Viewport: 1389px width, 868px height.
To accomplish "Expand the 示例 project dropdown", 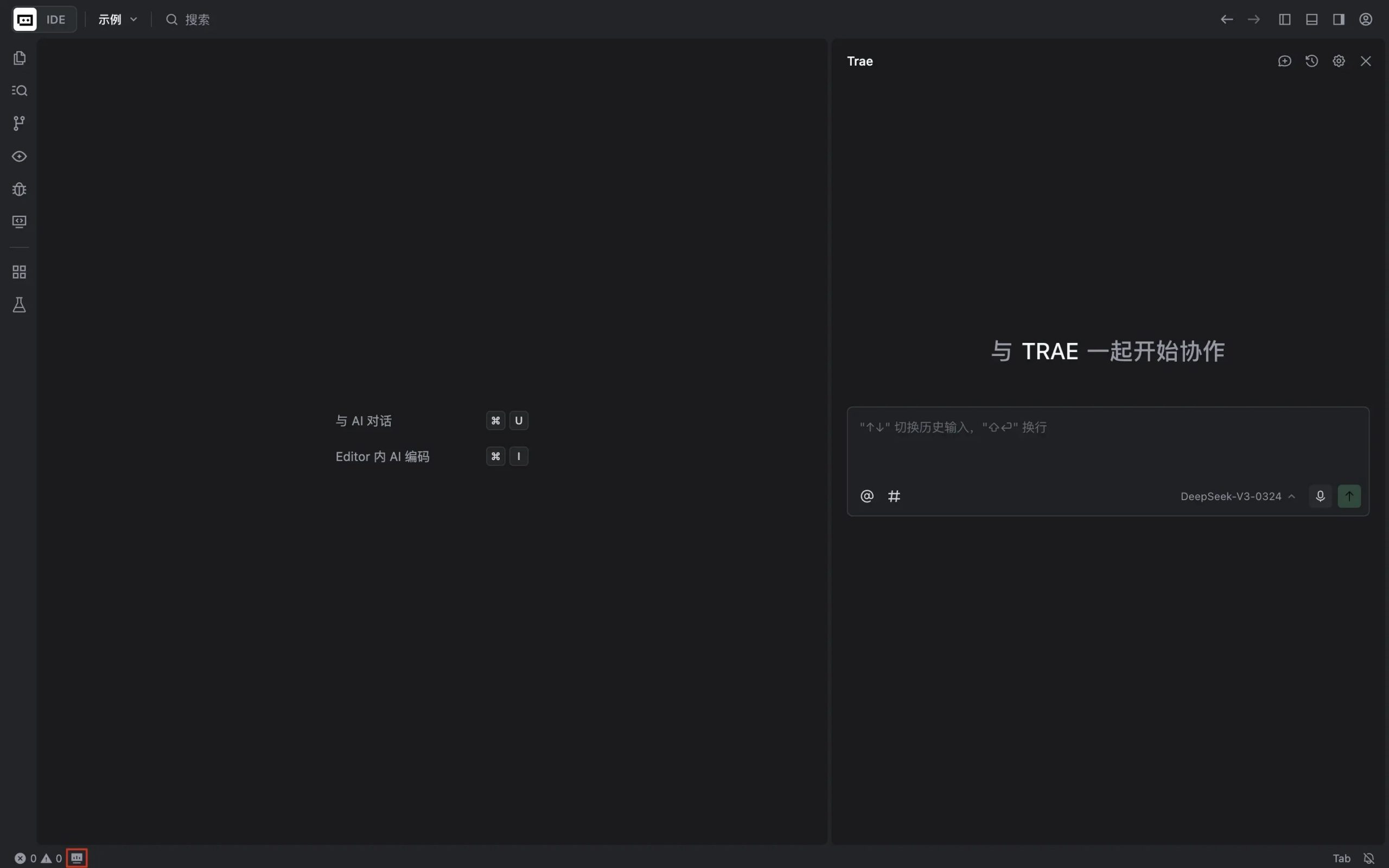I will tap(118, 20).
